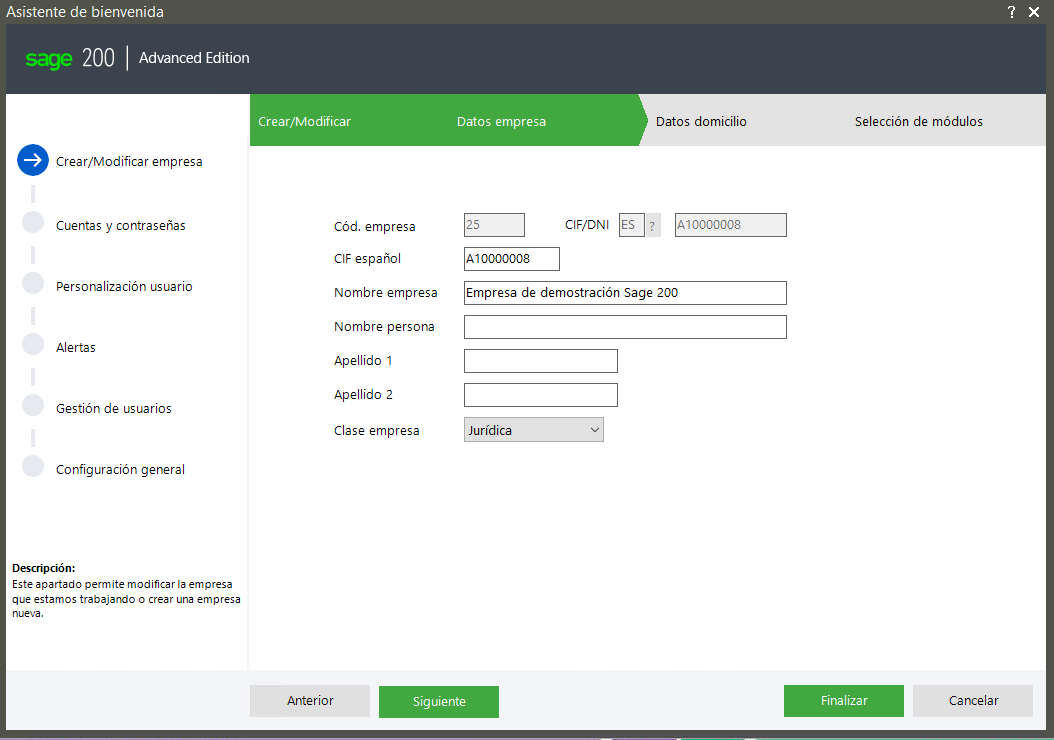The image size is (1054, 740).
Task: Click the Apellido 1 label
Action: [363, 361]
